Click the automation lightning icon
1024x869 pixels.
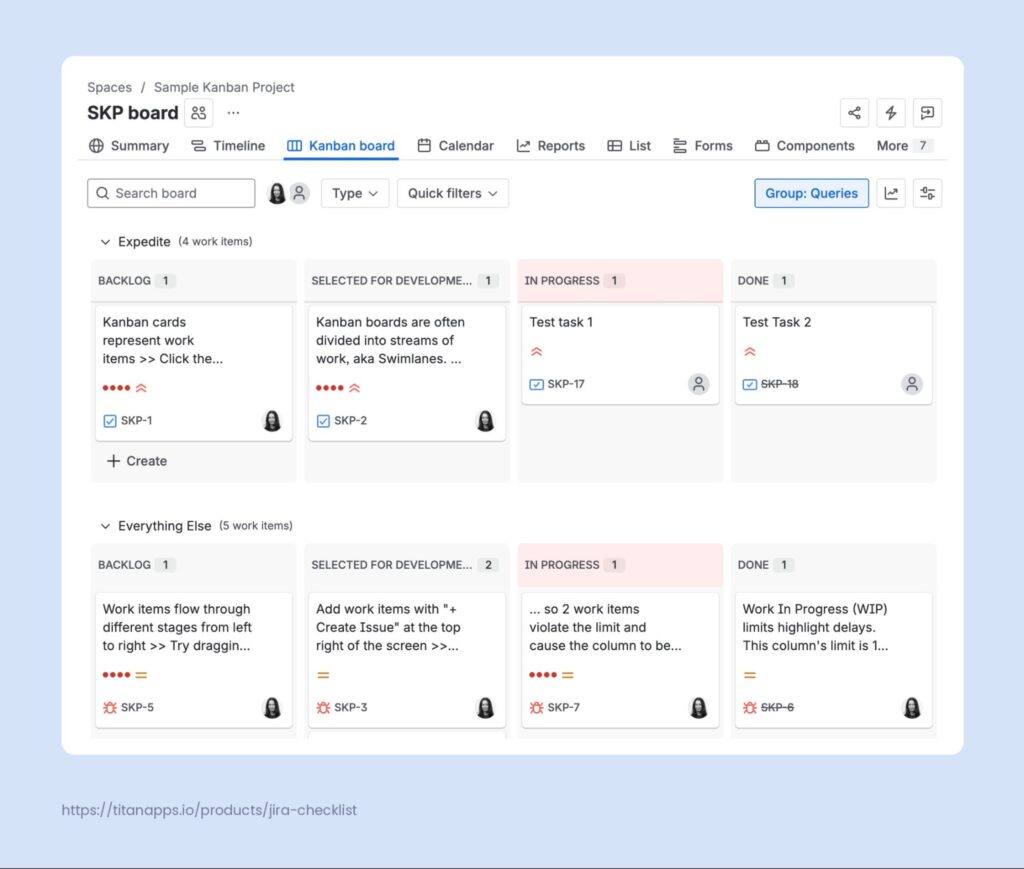coord(890,113)
